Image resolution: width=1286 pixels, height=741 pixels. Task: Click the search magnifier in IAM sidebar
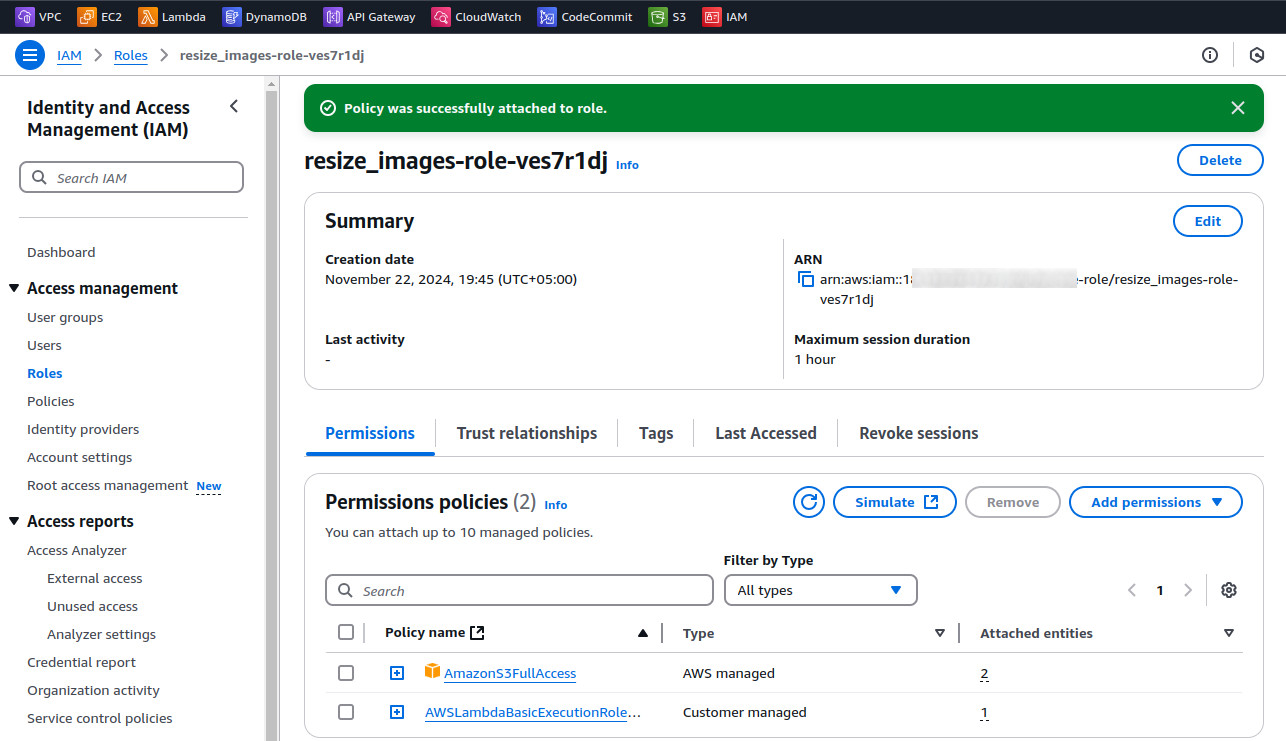(x=40, y=178)
